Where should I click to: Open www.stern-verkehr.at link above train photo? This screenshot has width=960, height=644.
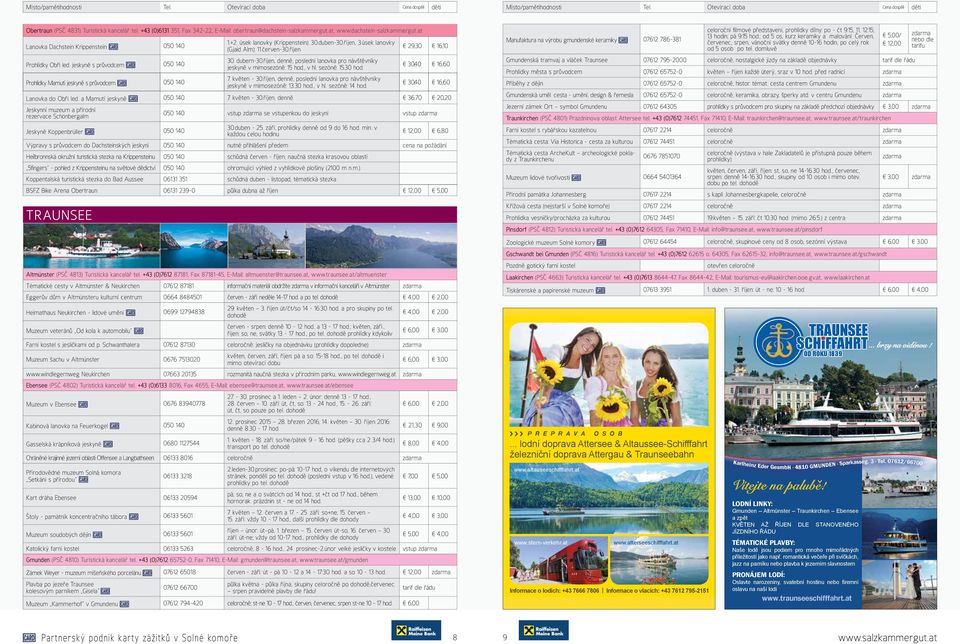(x=539, y=542)
